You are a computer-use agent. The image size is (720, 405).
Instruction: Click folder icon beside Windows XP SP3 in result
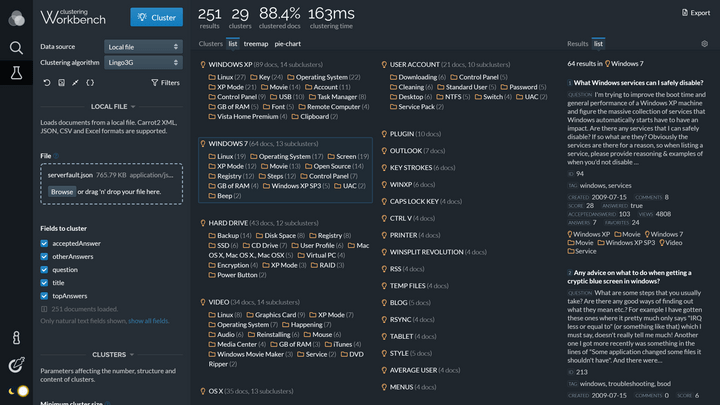(600, 243)
